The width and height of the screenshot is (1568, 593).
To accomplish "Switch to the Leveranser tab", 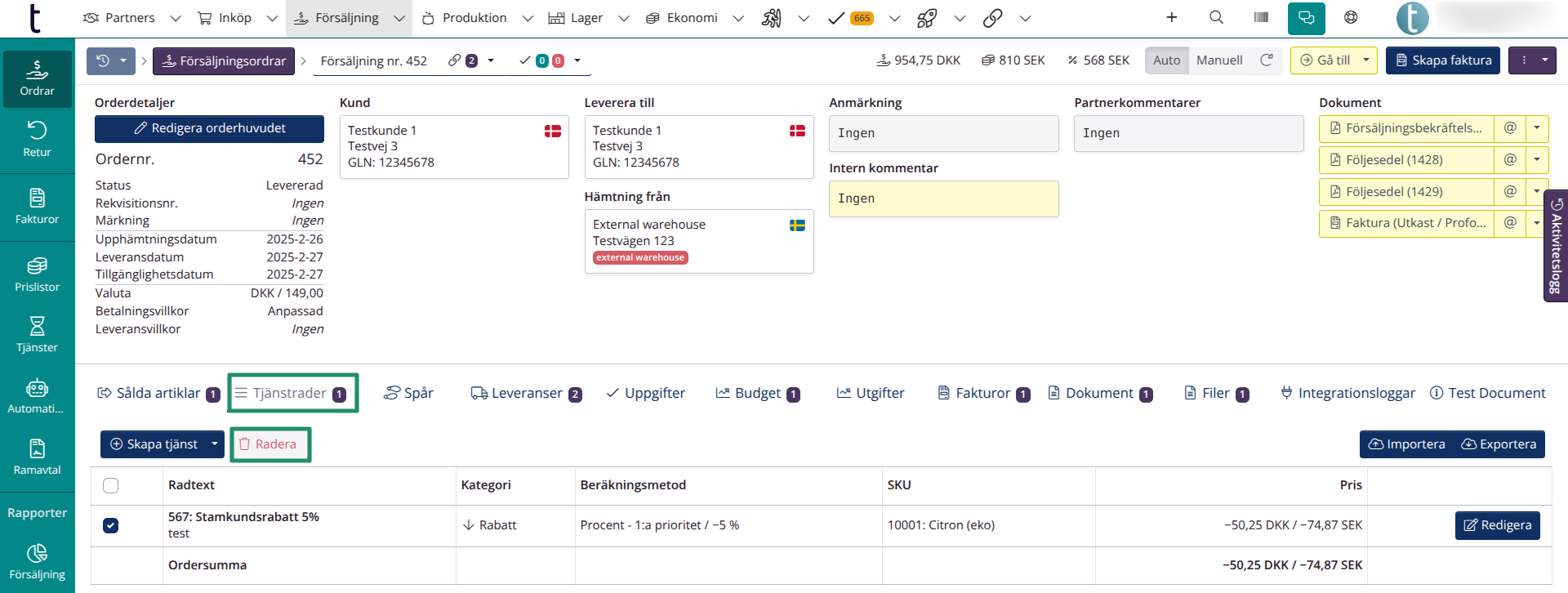I will 526,394.
